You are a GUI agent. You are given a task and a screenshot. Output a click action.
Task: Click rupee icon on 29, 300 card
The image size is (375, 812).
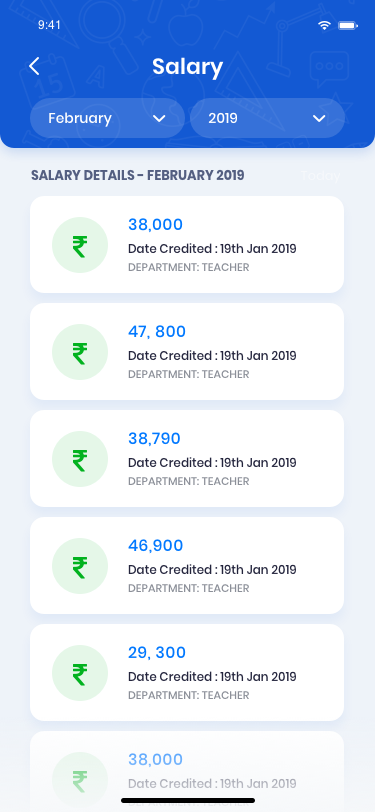click(80, 673)
